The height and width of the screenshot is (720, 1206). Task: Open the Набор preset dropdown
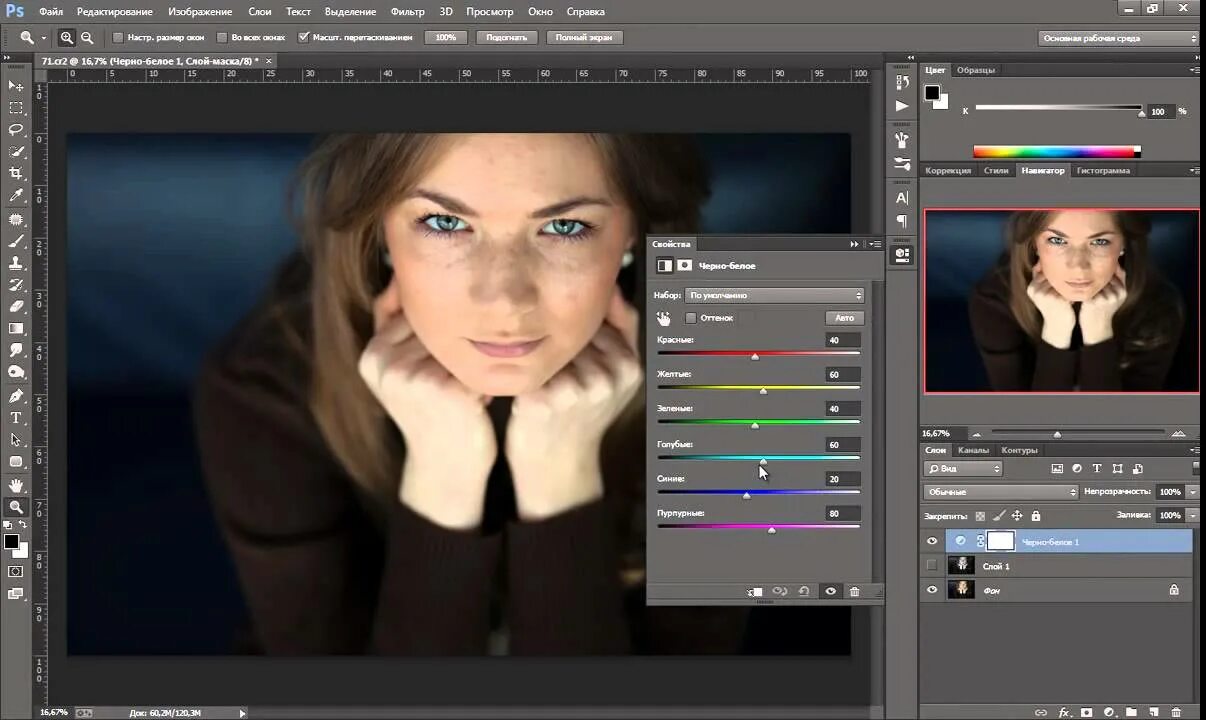[774, 296]
